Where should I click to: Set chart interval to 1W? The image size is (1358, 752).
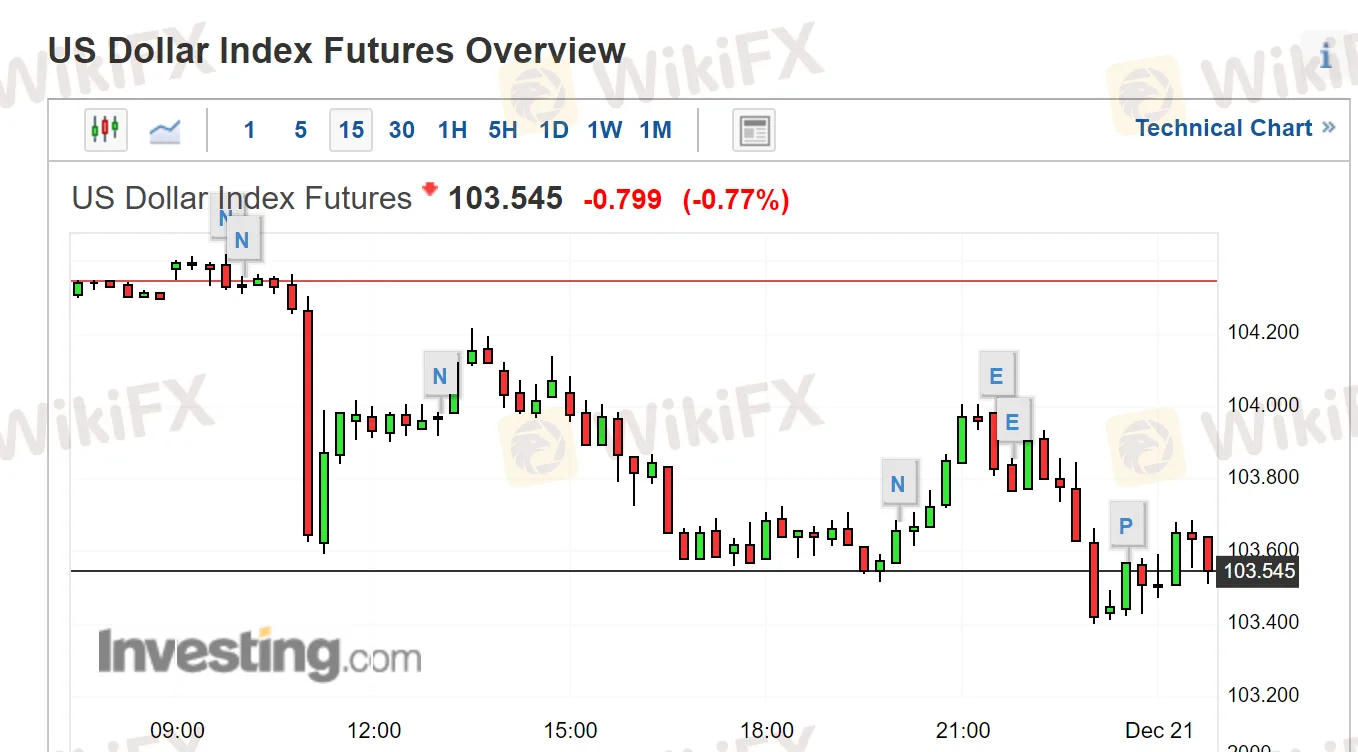tap(605, 130)
